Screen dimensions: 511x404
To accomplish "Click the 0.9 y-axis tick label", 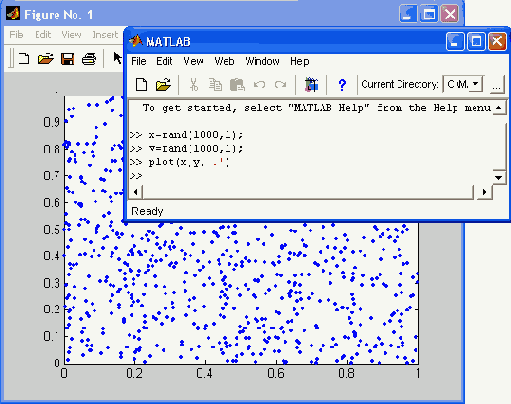I will click(51, 122).
